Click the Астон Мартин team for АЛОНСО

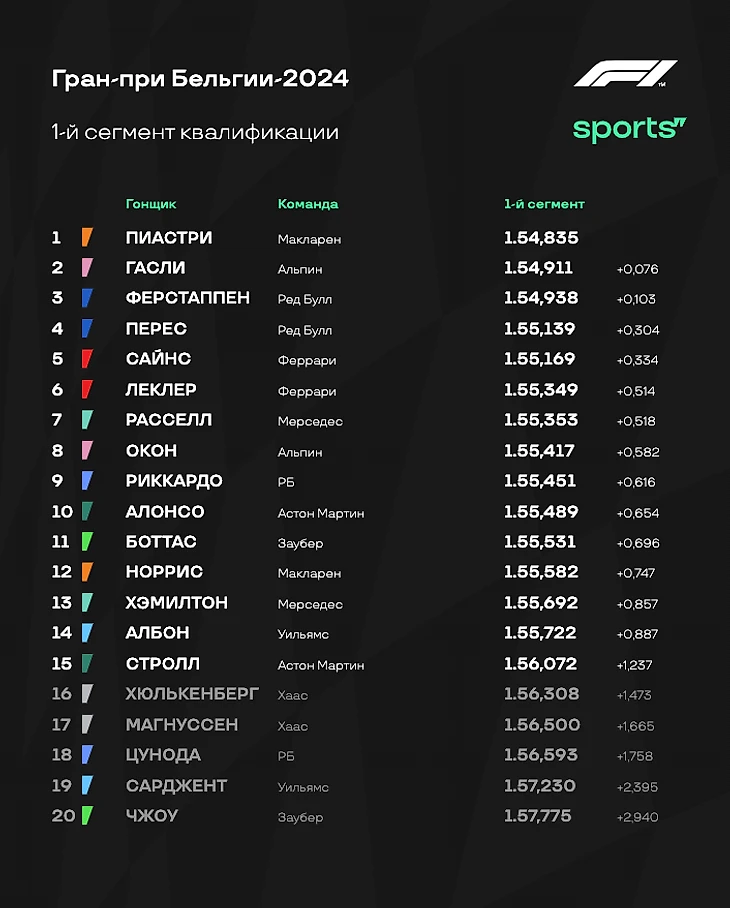pyautogui.click(x=321, y=513)
